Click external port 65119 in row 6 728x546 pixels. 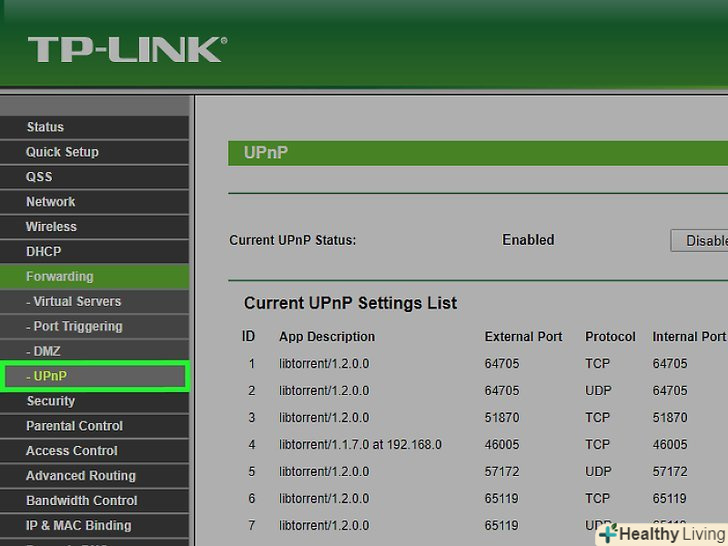pyautogui.click(x=501, y=498)
